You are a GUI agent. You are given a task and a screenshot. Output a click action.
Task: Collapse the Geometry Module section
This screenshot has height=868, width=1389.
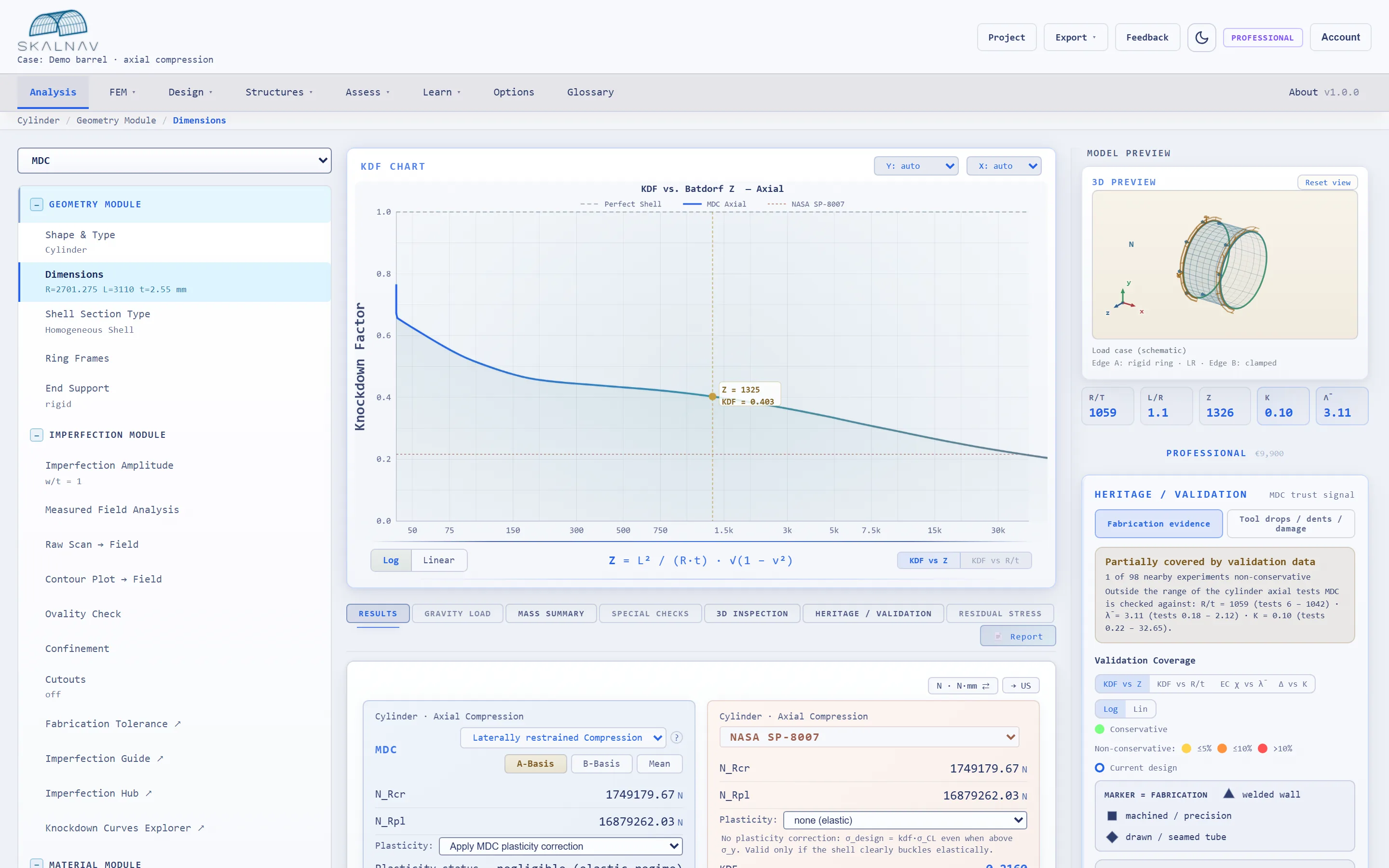(37, 204)
